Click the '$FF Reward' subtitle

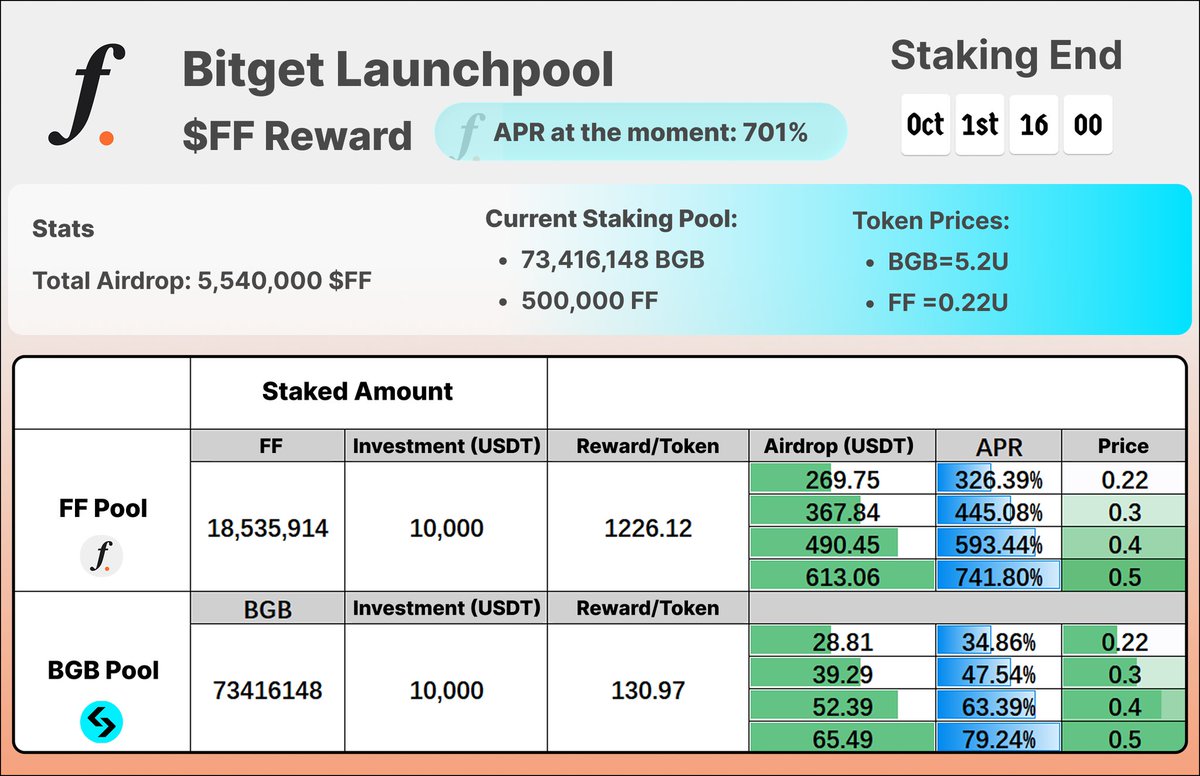point(297,135)
